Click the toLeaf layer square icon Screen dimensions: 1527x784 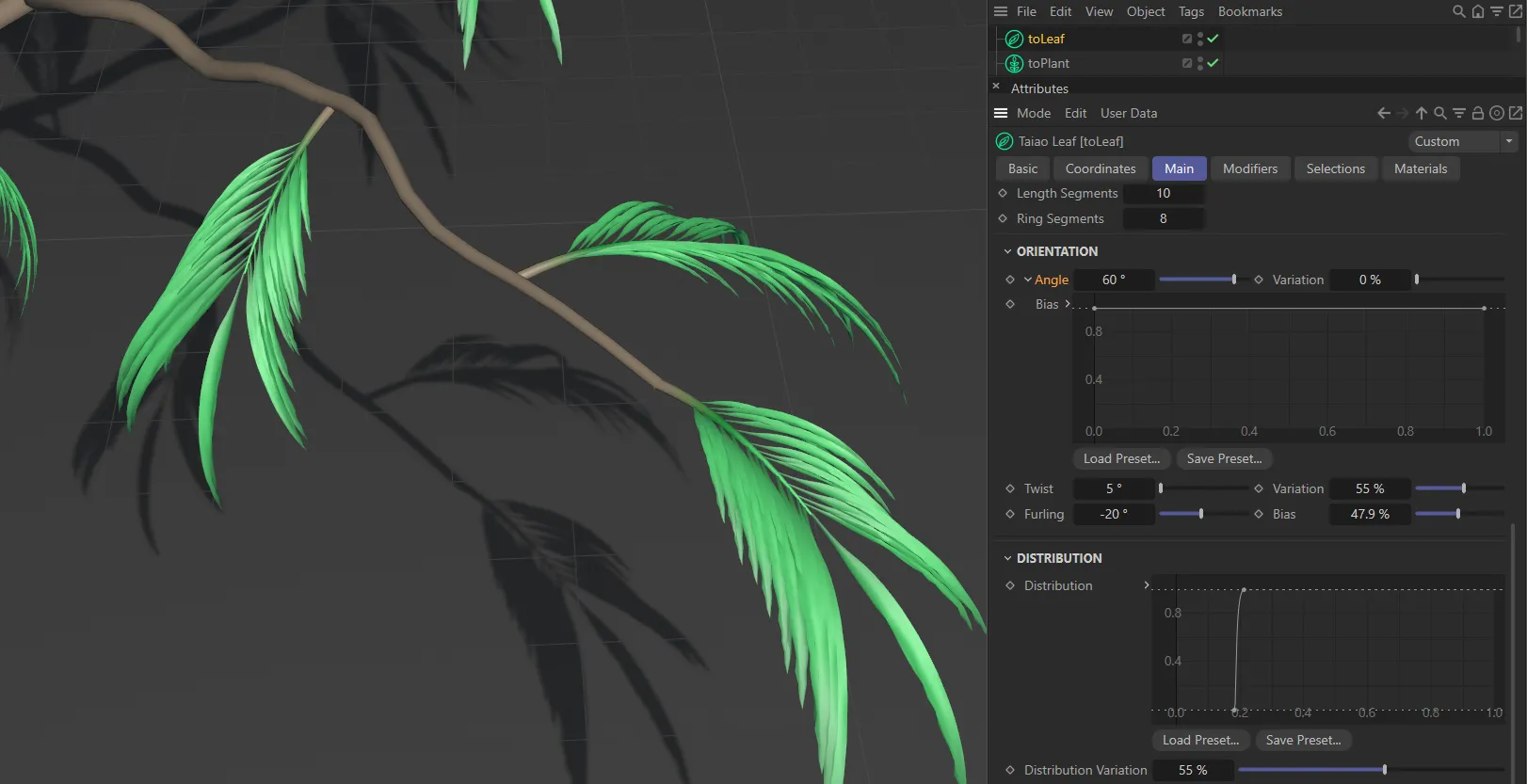pos(1187,39)
